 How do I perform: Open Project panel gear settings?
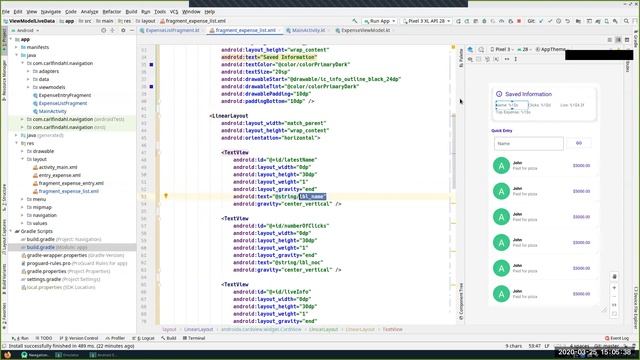click(123, 30)
